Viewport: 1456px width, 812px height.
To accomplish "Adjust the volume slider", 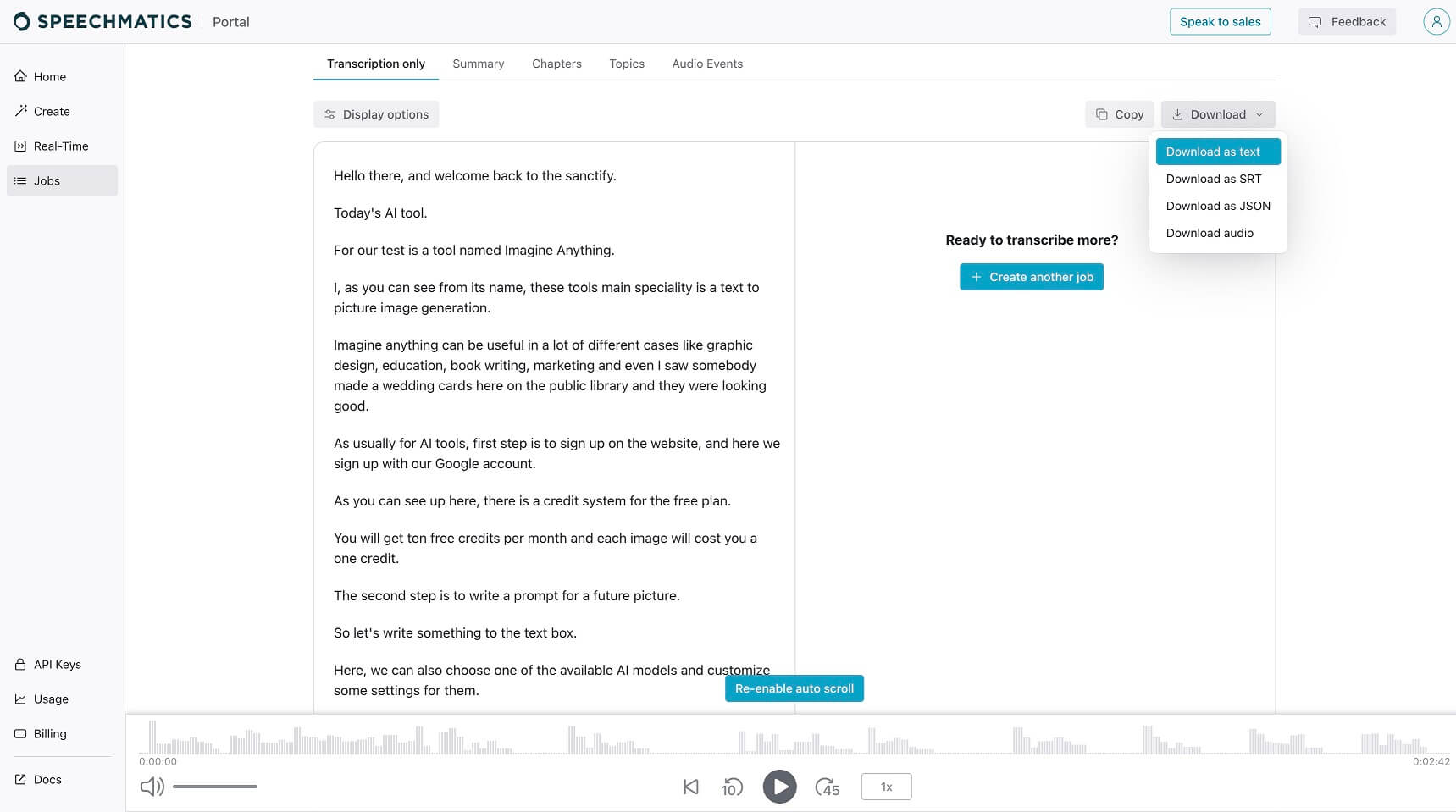I will click(214, 787).
